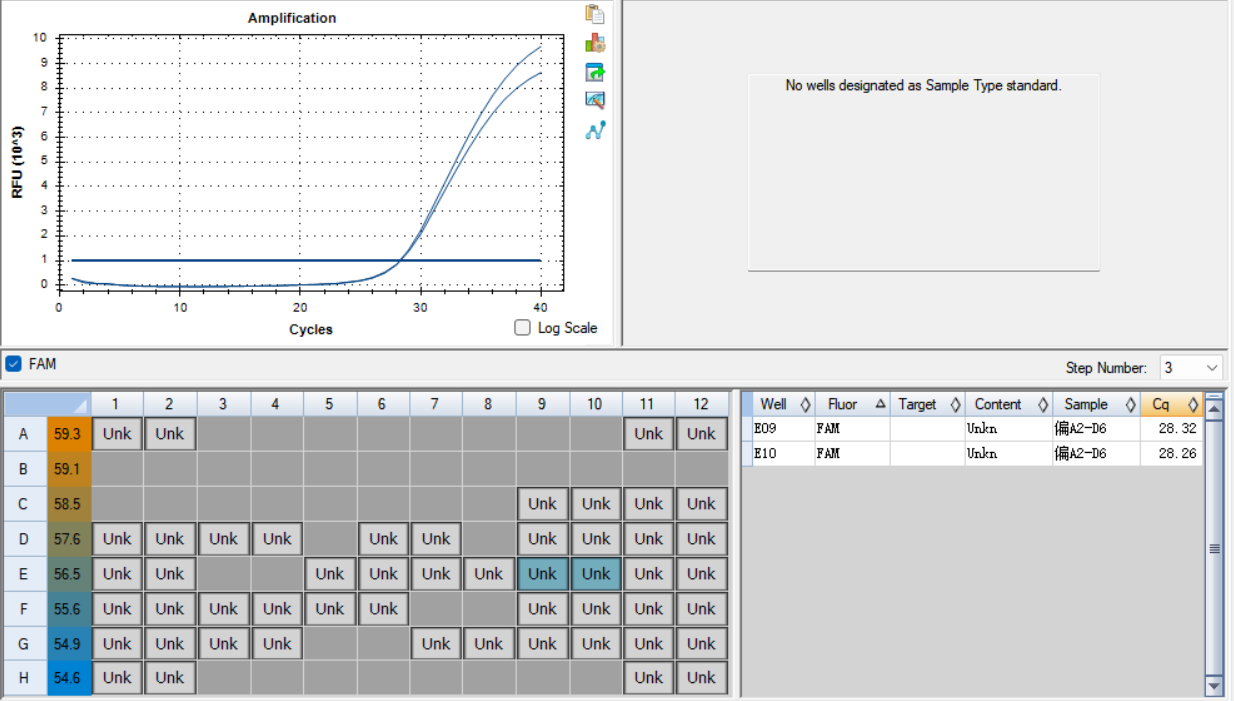Select plate row E header
The image size is (1234, 701).
(x=24, y=574)
